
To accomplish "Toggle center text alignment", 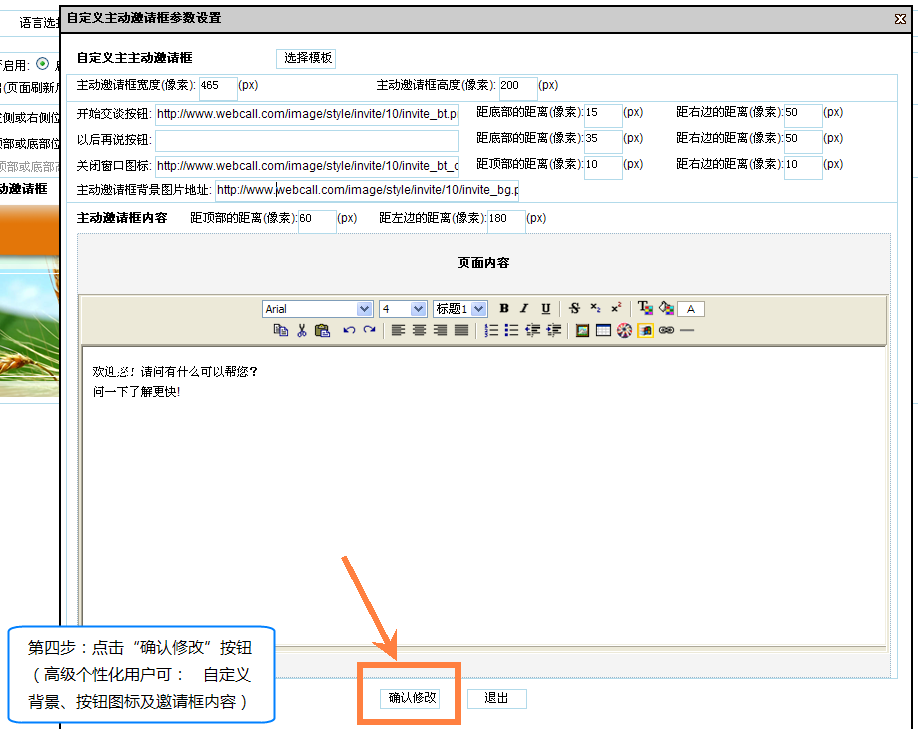I will click(x=420, y=331).
